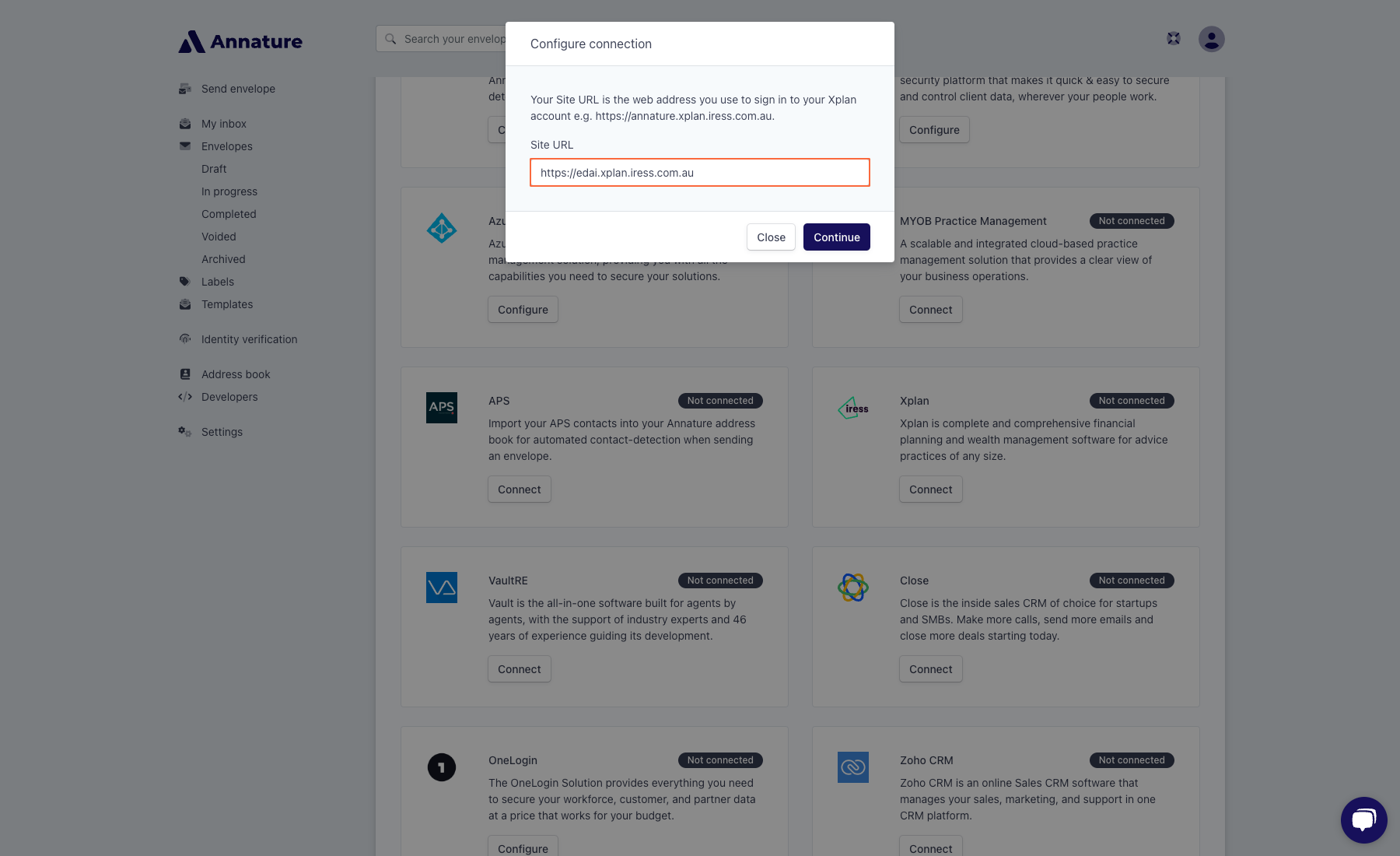The height and width of the screenshot is (856, 1400).
Task: Click Continue in the dialog
Action: pos(836,237)
